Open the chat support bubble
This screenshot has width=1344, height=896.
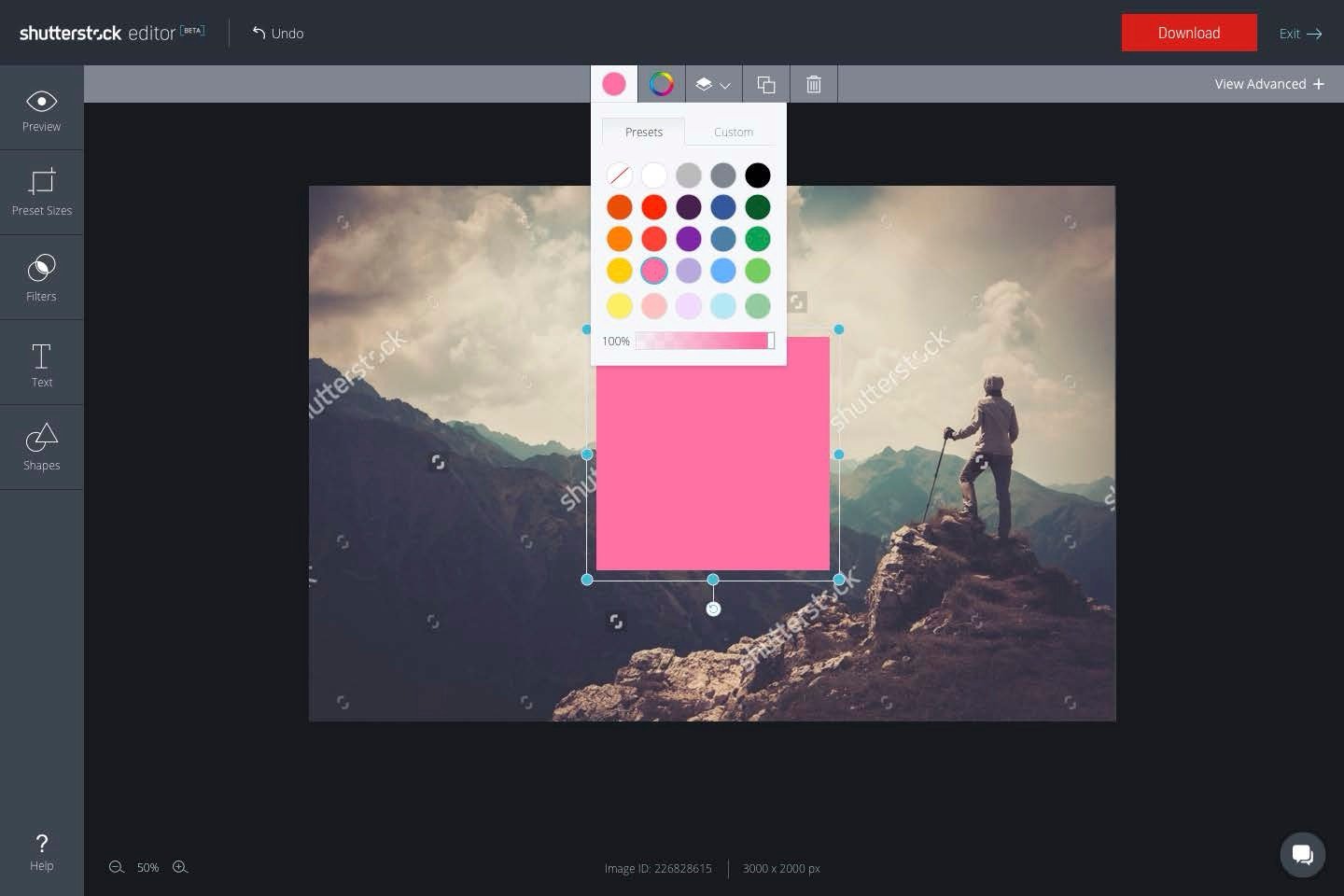point(1302,854)
